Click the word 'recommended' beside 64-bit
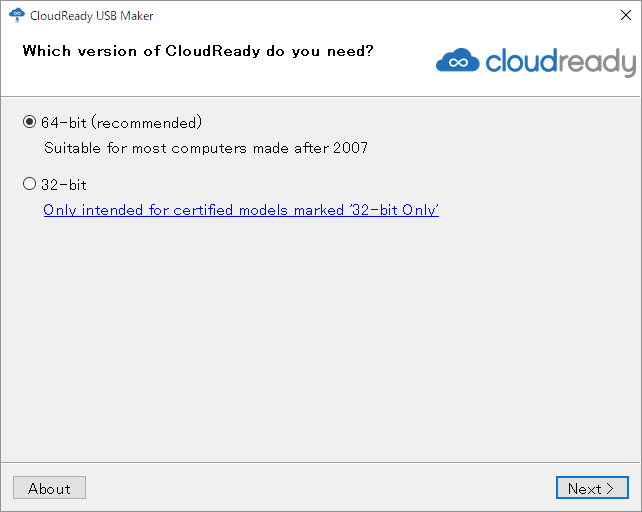 [147, 122]
